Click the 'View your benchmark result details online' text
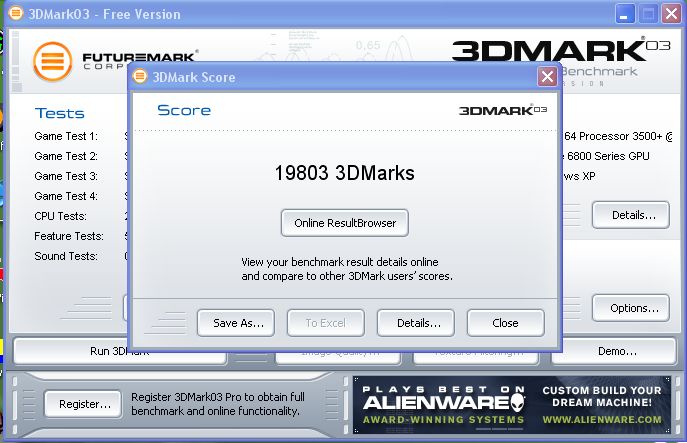This screenshot has height=443, width=687. [x=340, y=262]
